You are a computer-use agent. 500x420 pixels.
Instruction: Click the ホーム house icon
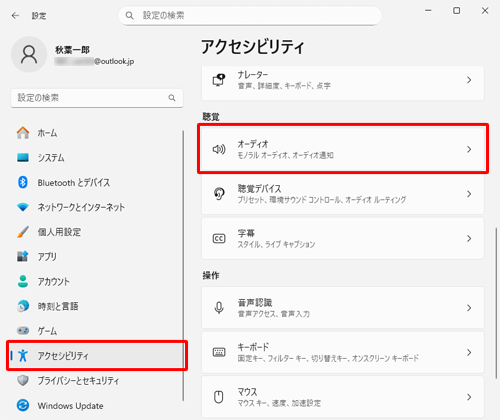tap(23, 133)
